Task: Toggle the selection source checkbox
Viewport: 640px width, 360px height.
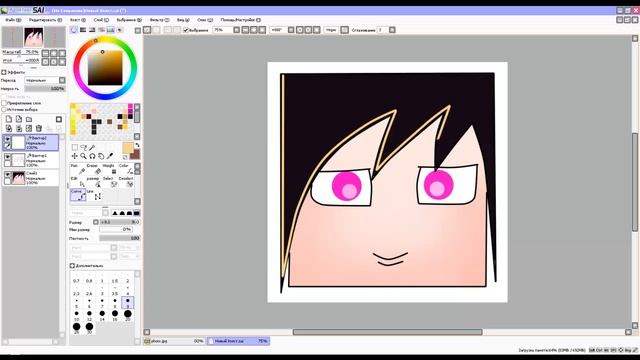Action: pyautogui.click(x=4, y=109)
